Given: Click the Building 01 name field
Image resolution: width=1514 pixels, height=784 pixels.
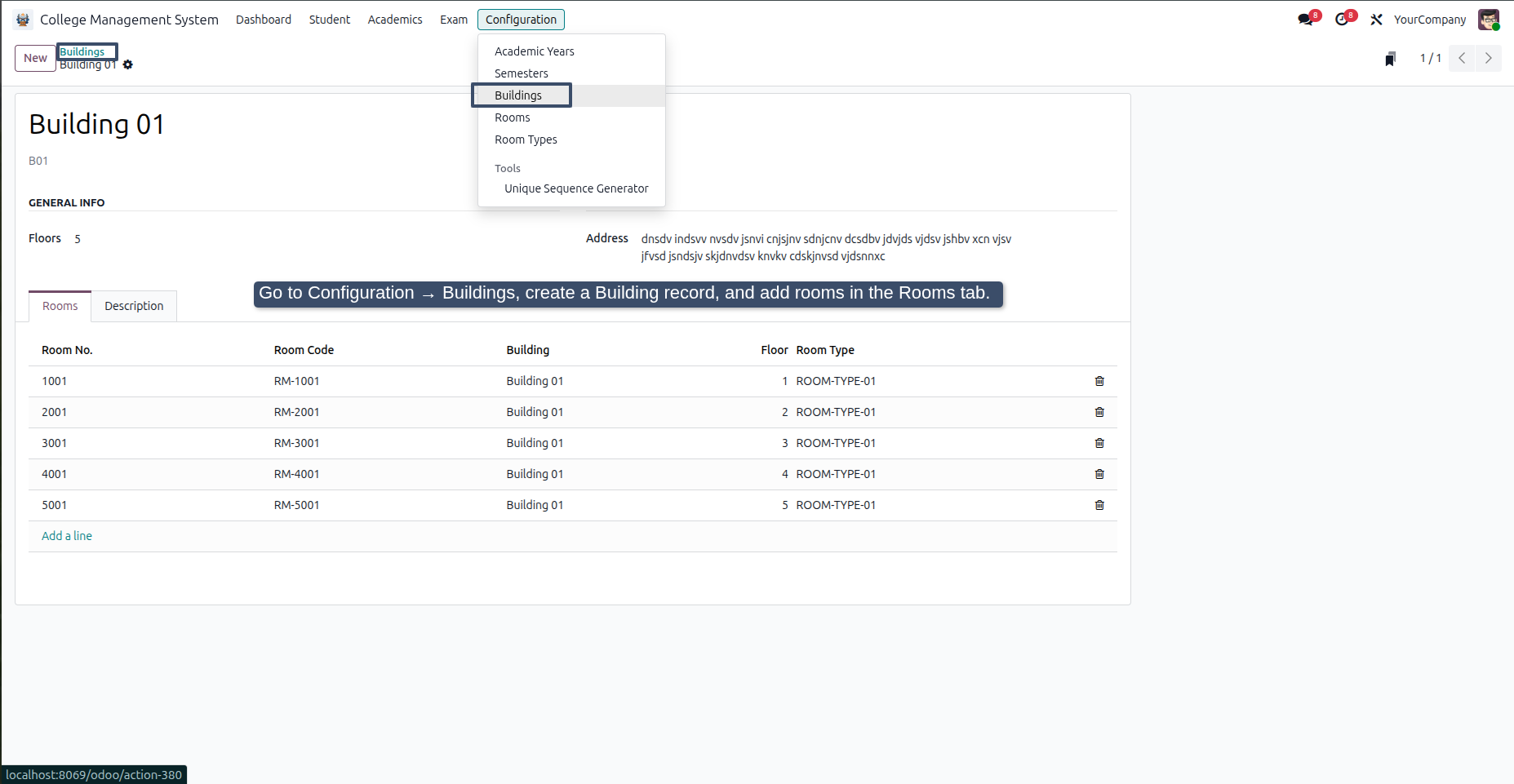Looking at the screenshot, I should pyautogui.click(x=96, y=124).
